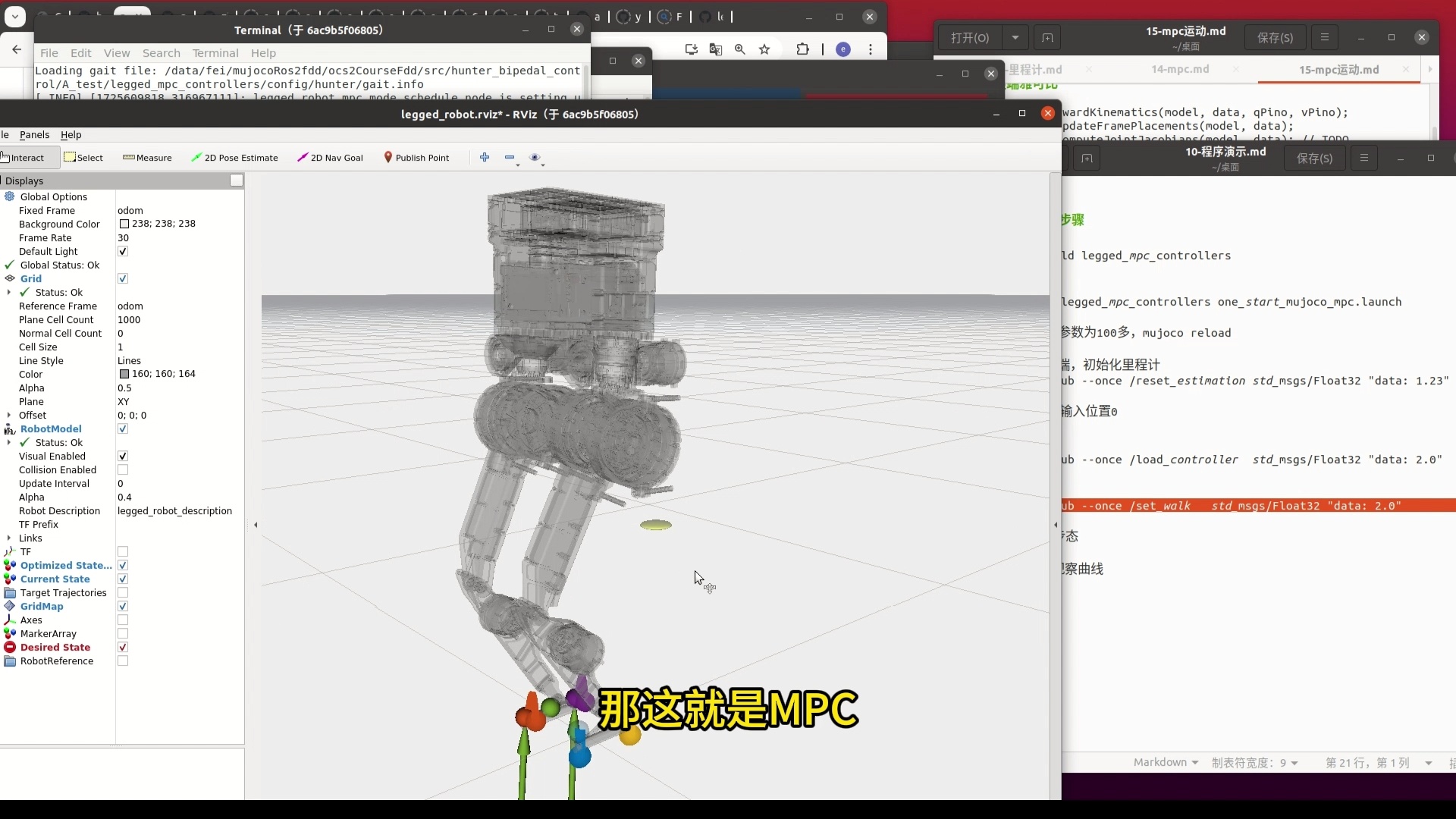Click the Select tool in toolbar
The image size is (1456, 819).
pyautogui.click(x=83, y=158)
